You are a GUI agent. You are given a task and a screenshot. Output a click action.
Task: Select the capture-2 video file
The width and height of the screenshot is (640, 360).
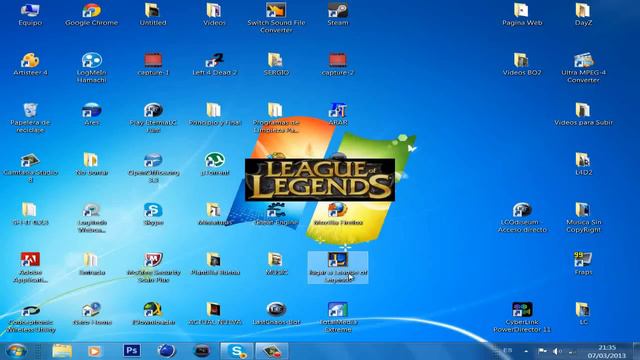coord(338,64)
